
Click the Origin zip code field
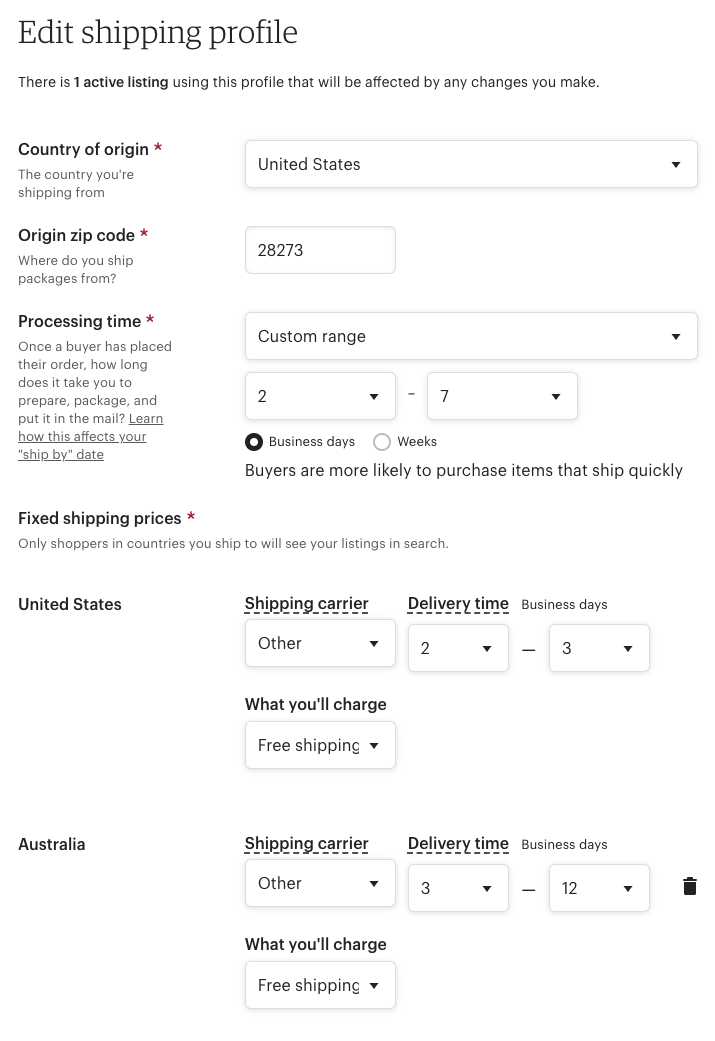tap(320, 250)
